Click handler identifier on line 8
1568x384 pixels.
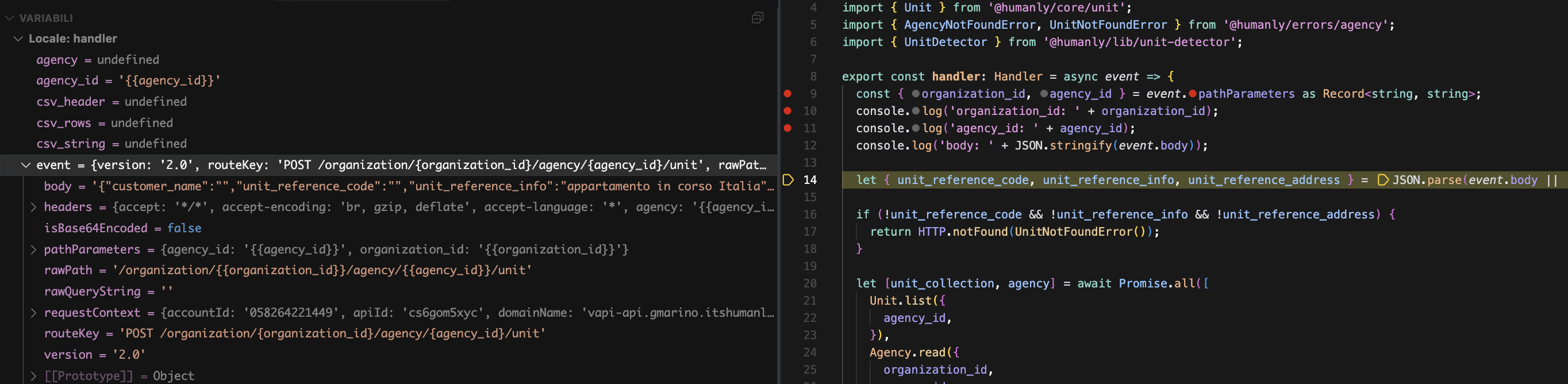(x=956, y=76)
